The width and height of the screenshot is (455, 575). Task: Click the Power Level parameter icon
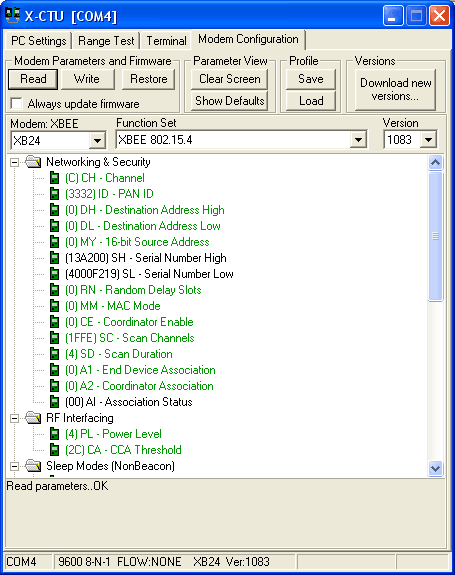pyautogui.click(x=54, y=434)
